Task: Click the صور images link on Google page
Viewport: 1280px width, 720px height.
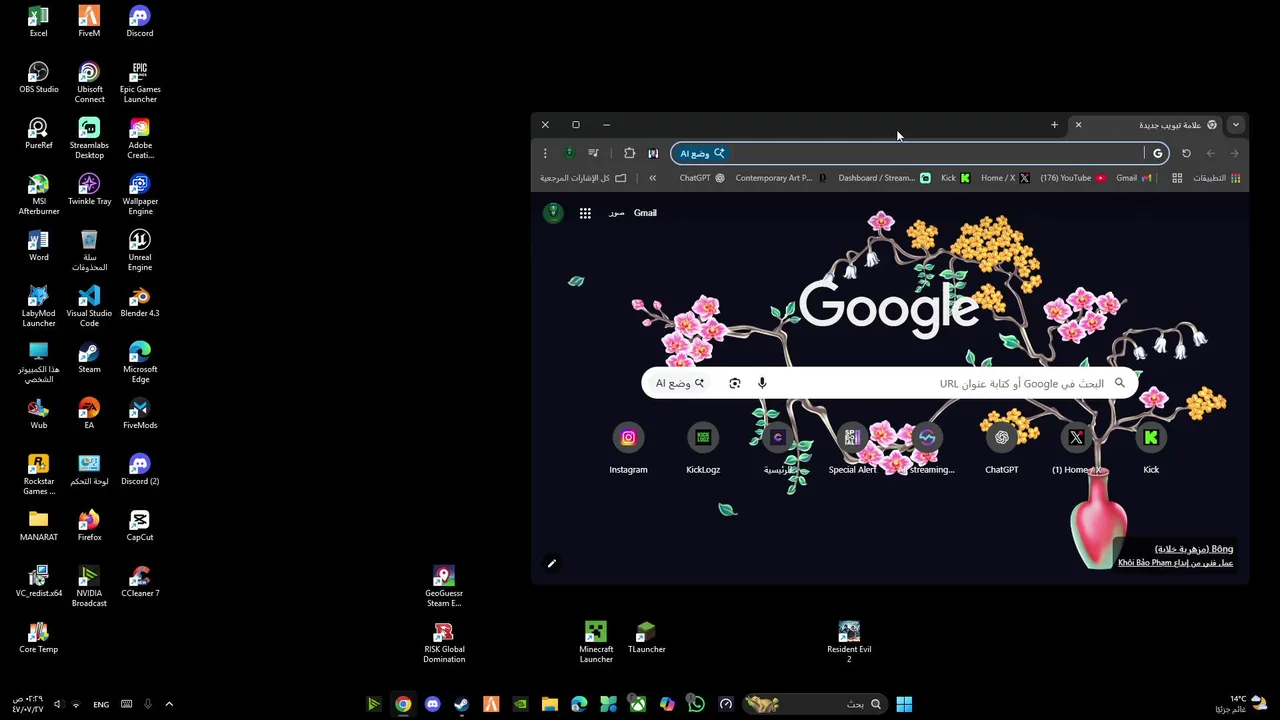Action: 617,213
